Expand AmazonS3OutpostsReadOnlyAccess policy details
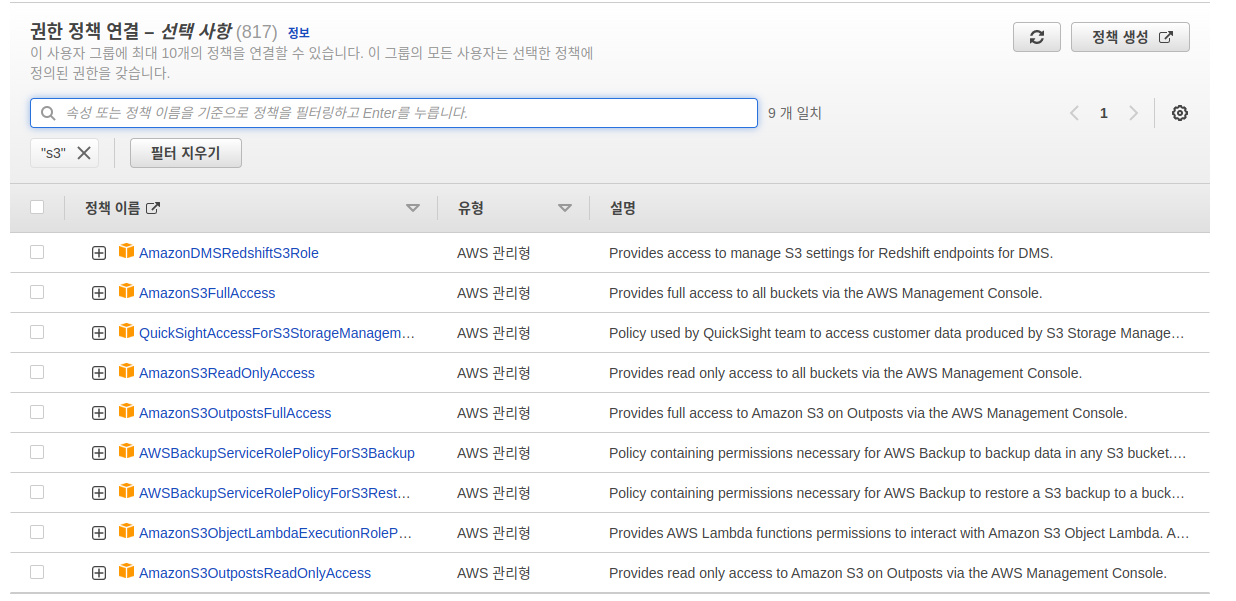1236x601 pixels. click(99, 573)
